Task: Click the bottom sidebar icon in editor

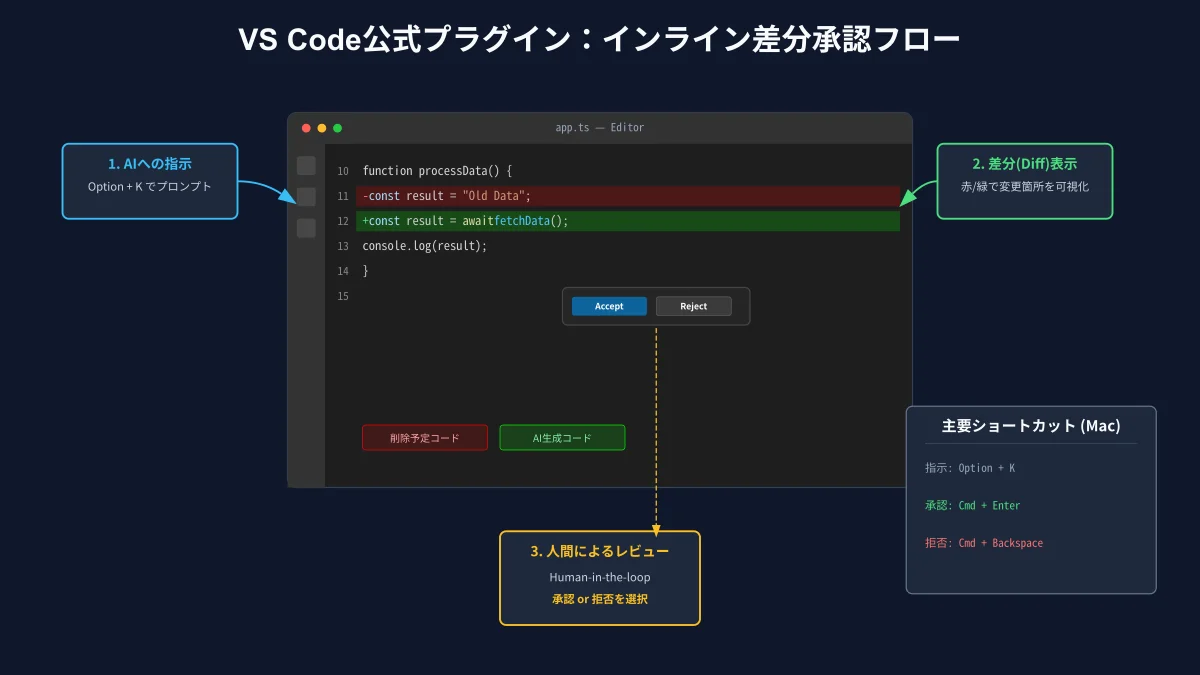Action: pyautogui.click(x=306, y=228)
